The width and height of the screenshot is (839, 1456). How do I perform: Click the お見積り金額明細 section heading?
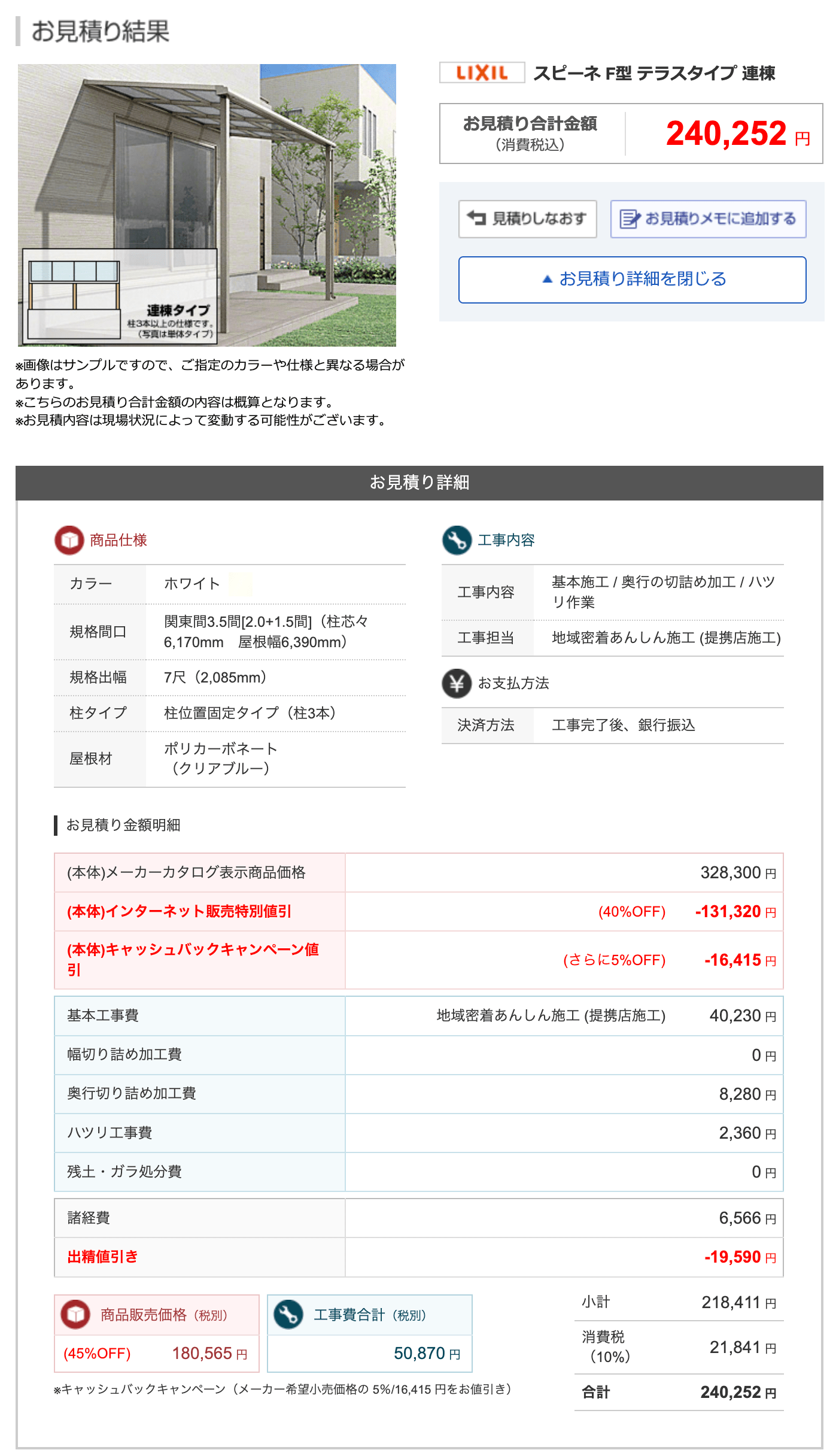tap(123, 825)
